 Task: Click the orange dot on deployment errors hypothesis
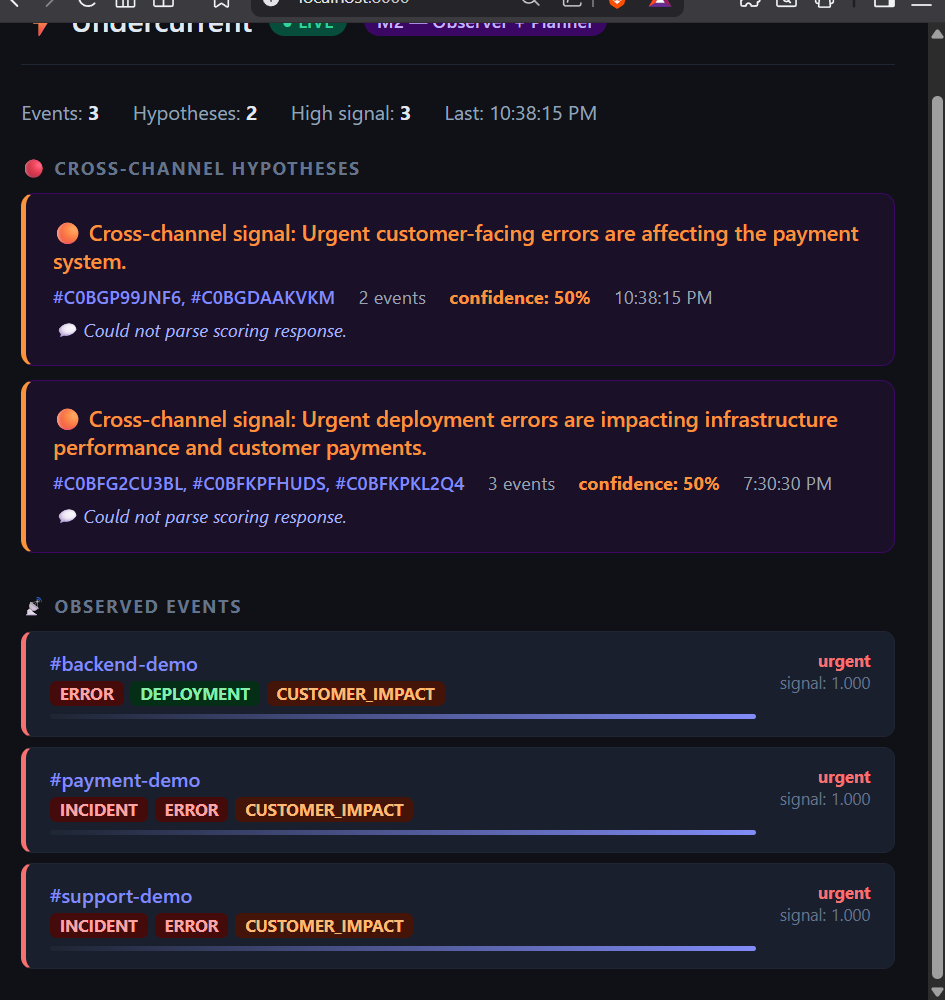pyautogui.click(x=68, y=420)
